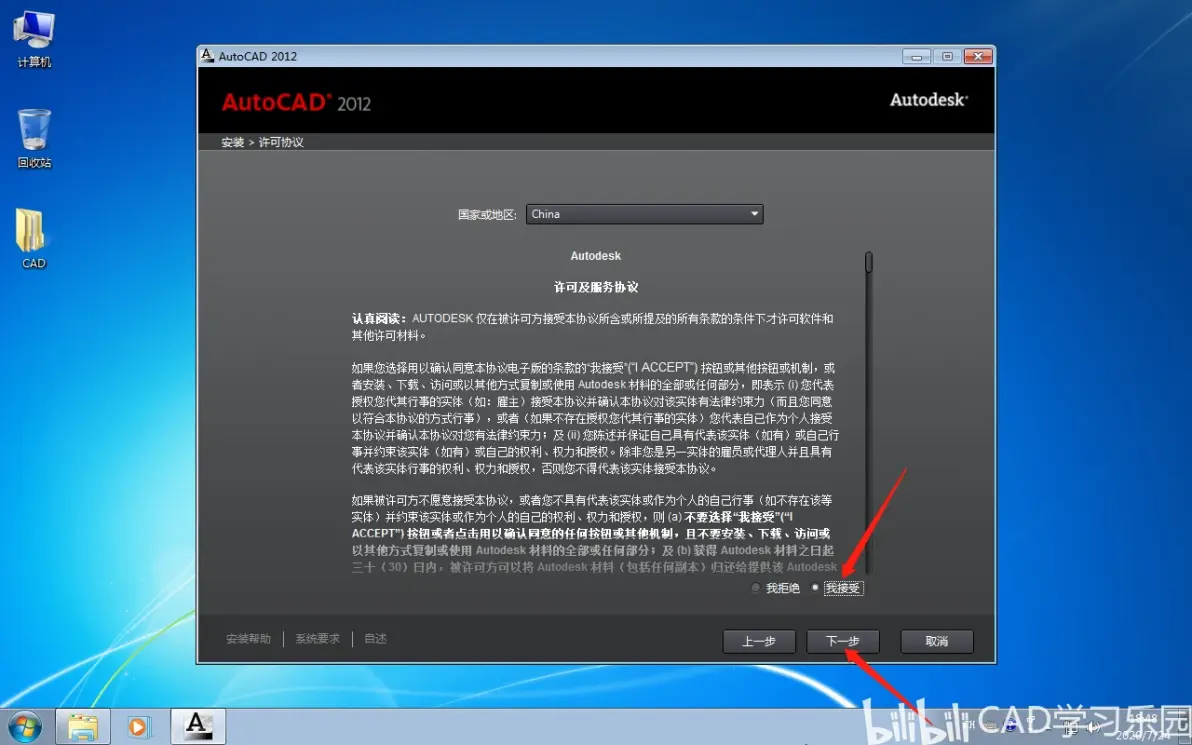Click the 安装 breadcrumb item
The image size is (1192, 745).
[x=233, y=142]
